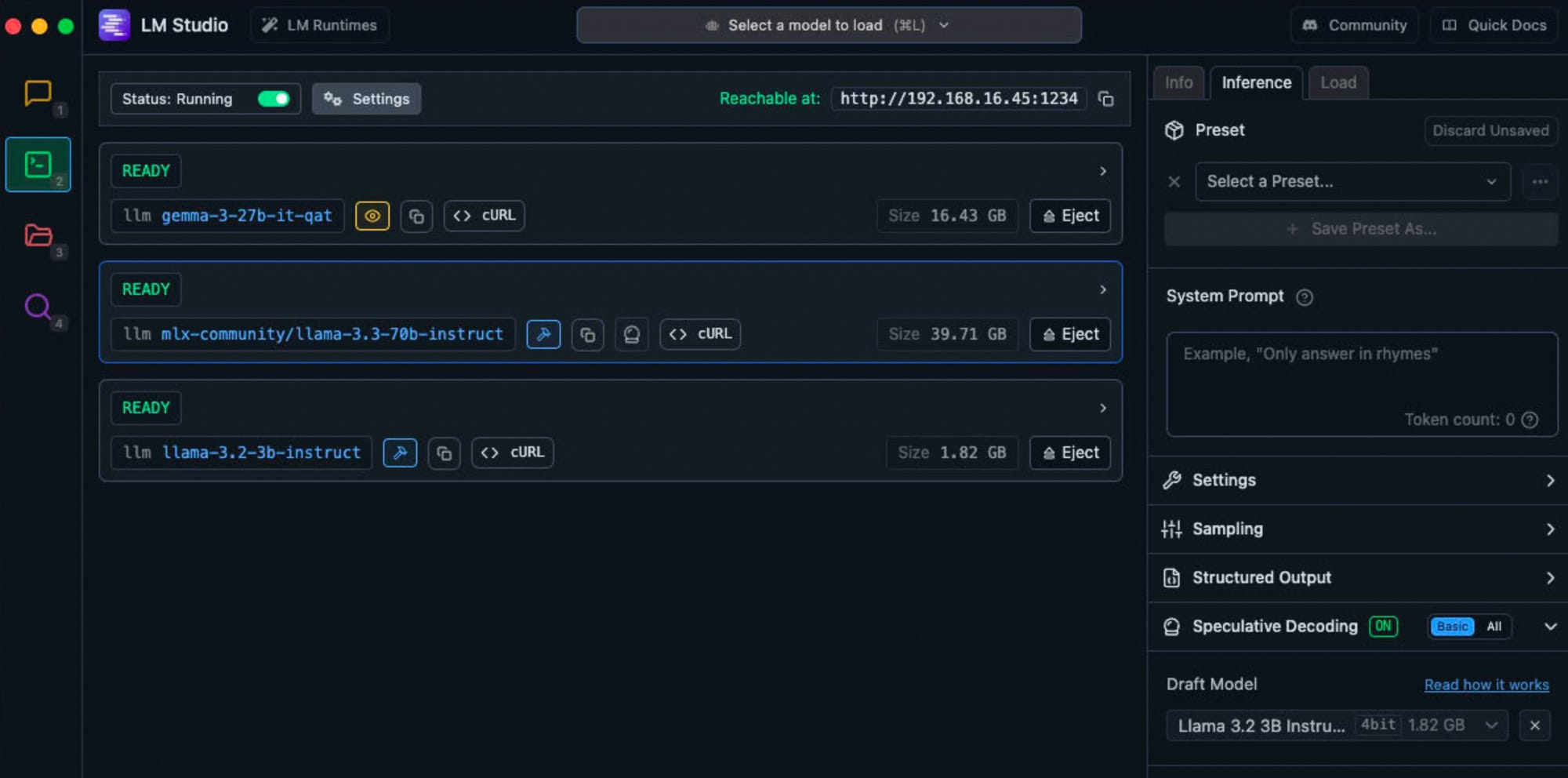Viewport: 1568px width, 778px height.
Task: Open the Community link
Action: tap(1355, 25)
